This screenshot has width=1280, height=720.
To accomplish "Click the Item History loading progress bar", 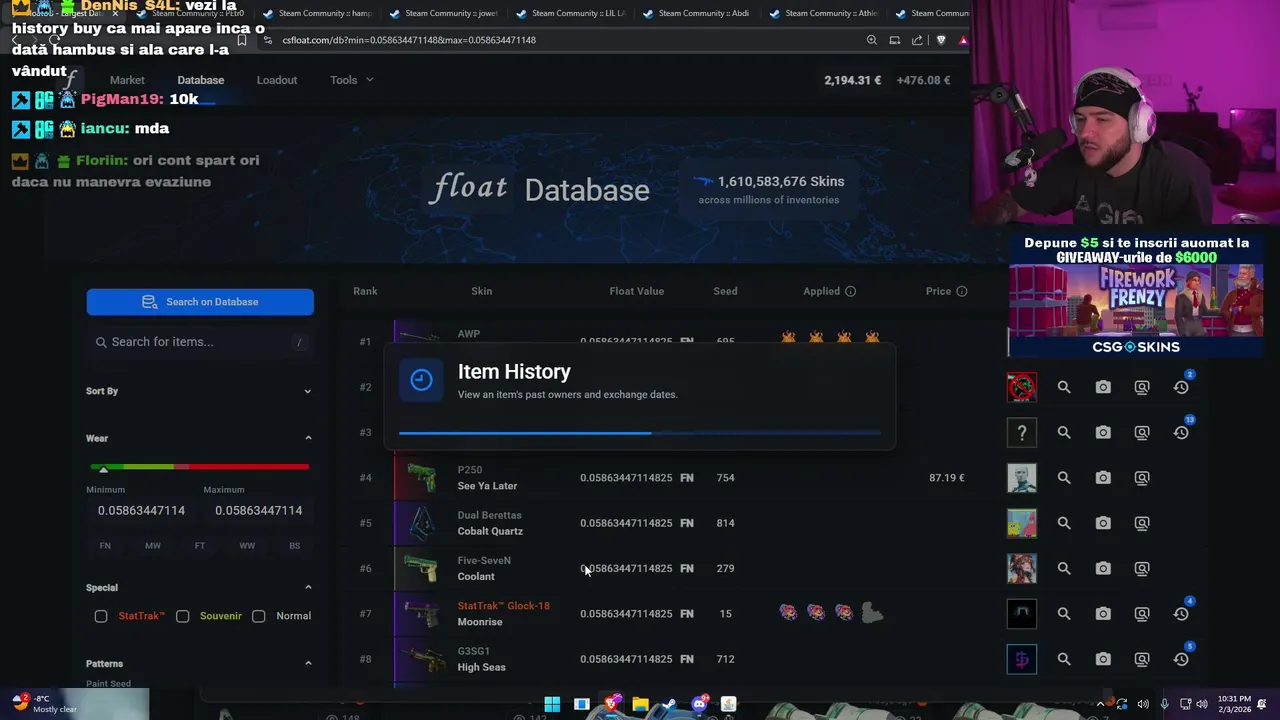I will pyautogui.click(x=640, y=433).
